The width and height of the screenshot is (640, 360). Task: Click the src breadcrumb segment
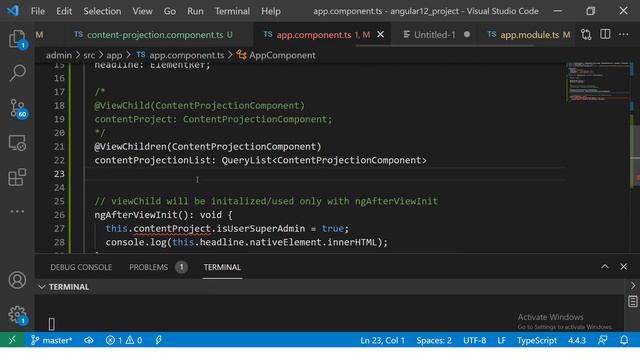[89, 55]
